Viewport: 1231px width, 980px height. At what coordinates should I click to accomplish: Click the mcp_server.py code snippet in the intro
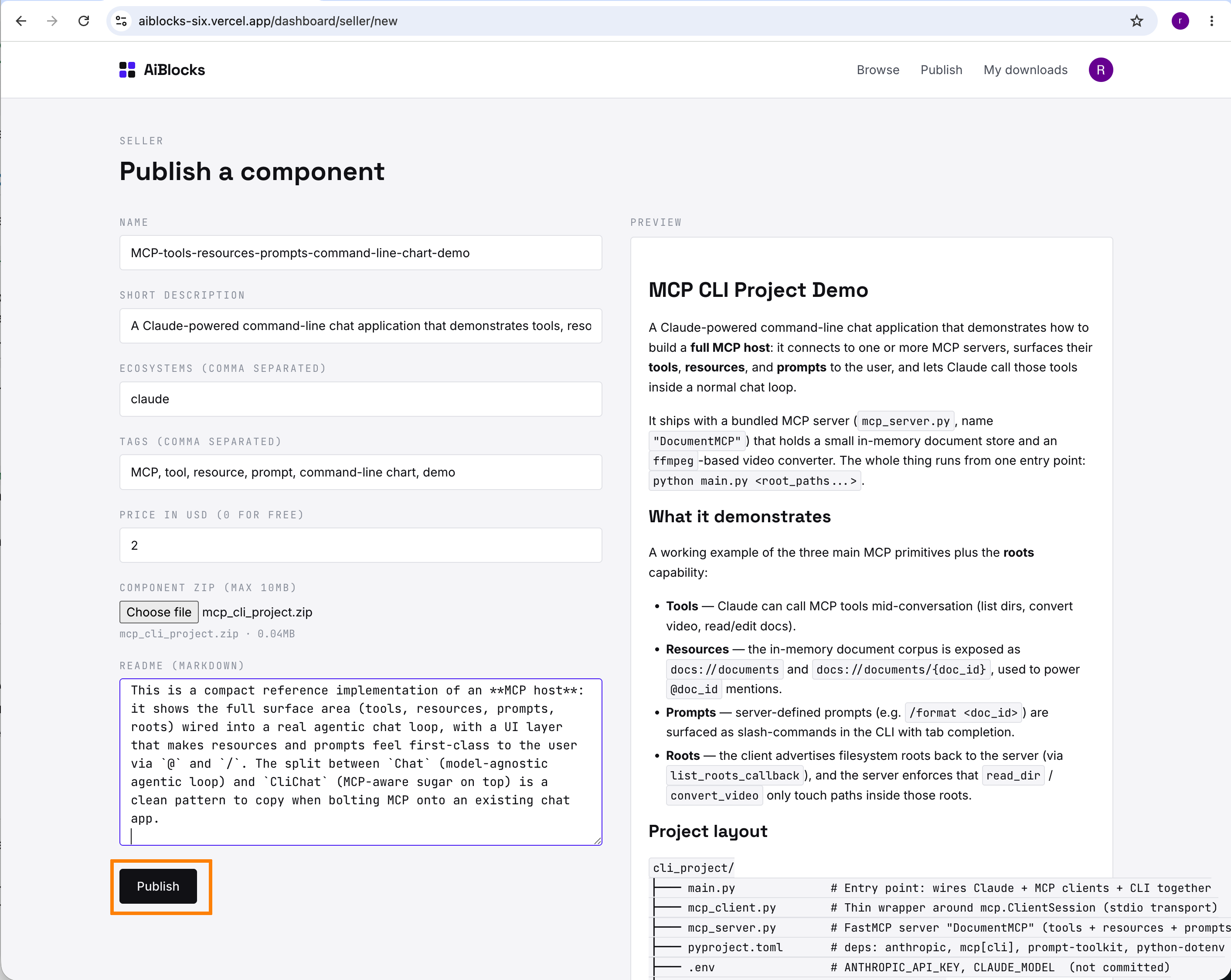coord(905,421)
